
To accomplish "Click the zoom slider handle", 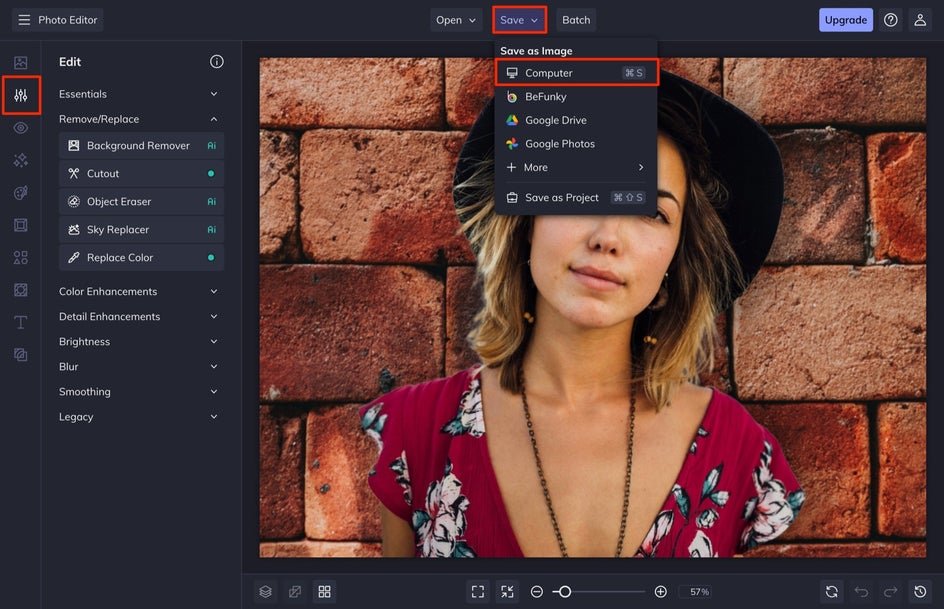I will pyautogui.click(x=565, y=592).
